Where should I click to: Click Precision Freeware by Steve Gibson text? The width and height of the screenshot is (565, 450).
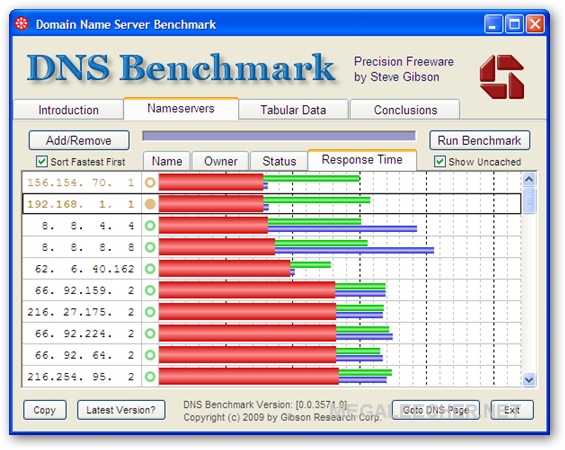coord(404,69)
